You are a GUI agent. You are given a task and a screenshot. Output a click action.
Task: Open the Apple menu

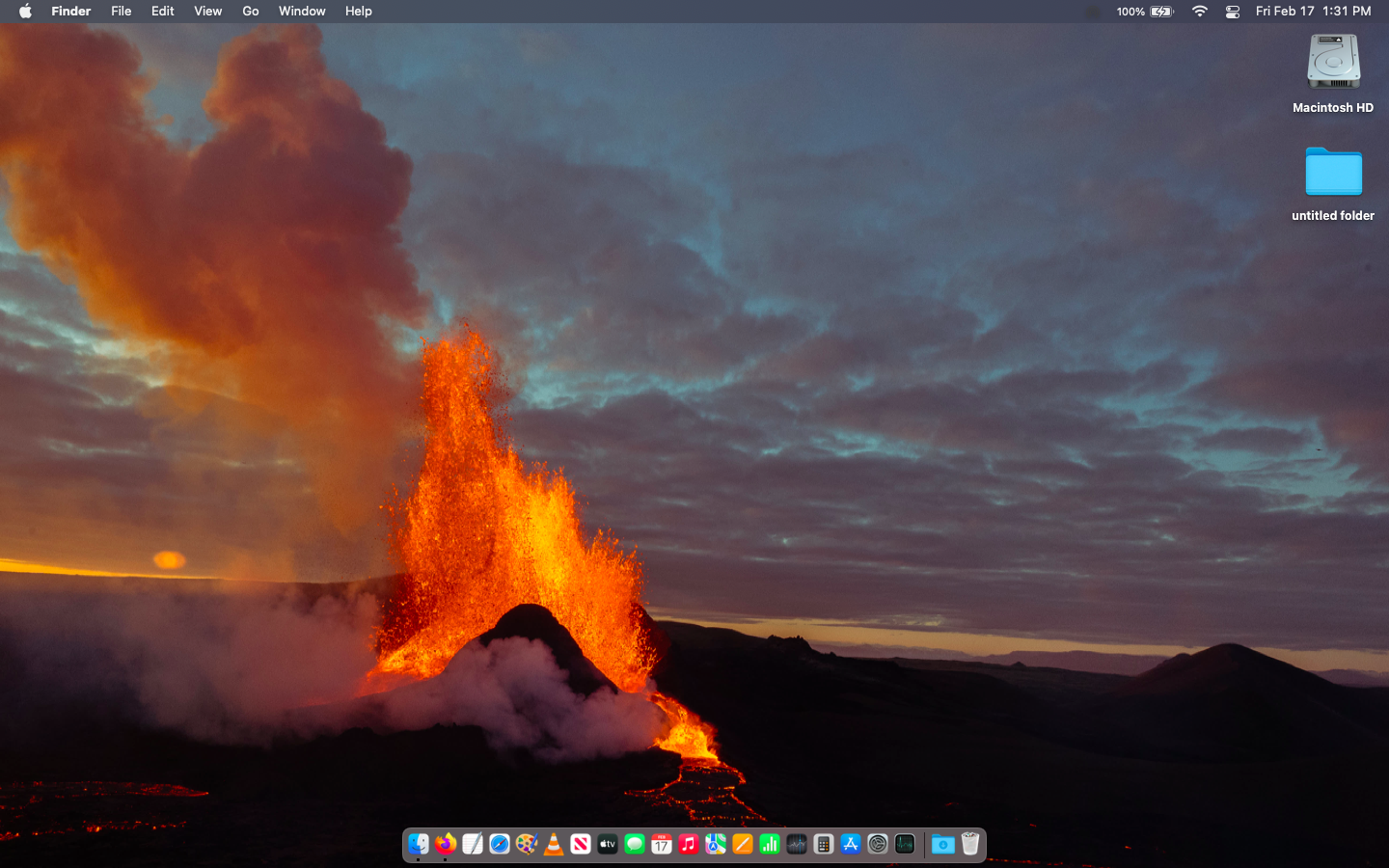coord(25,12)
